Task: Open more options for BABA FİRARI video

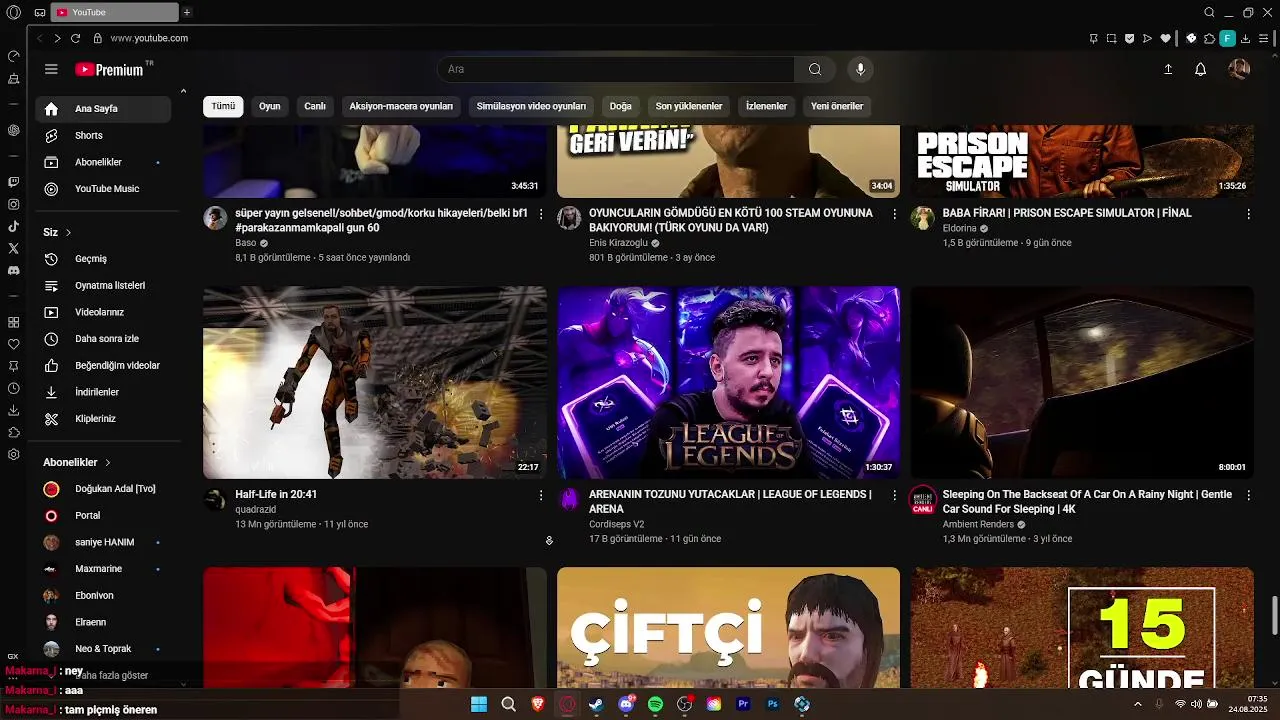Action: 1248,214
